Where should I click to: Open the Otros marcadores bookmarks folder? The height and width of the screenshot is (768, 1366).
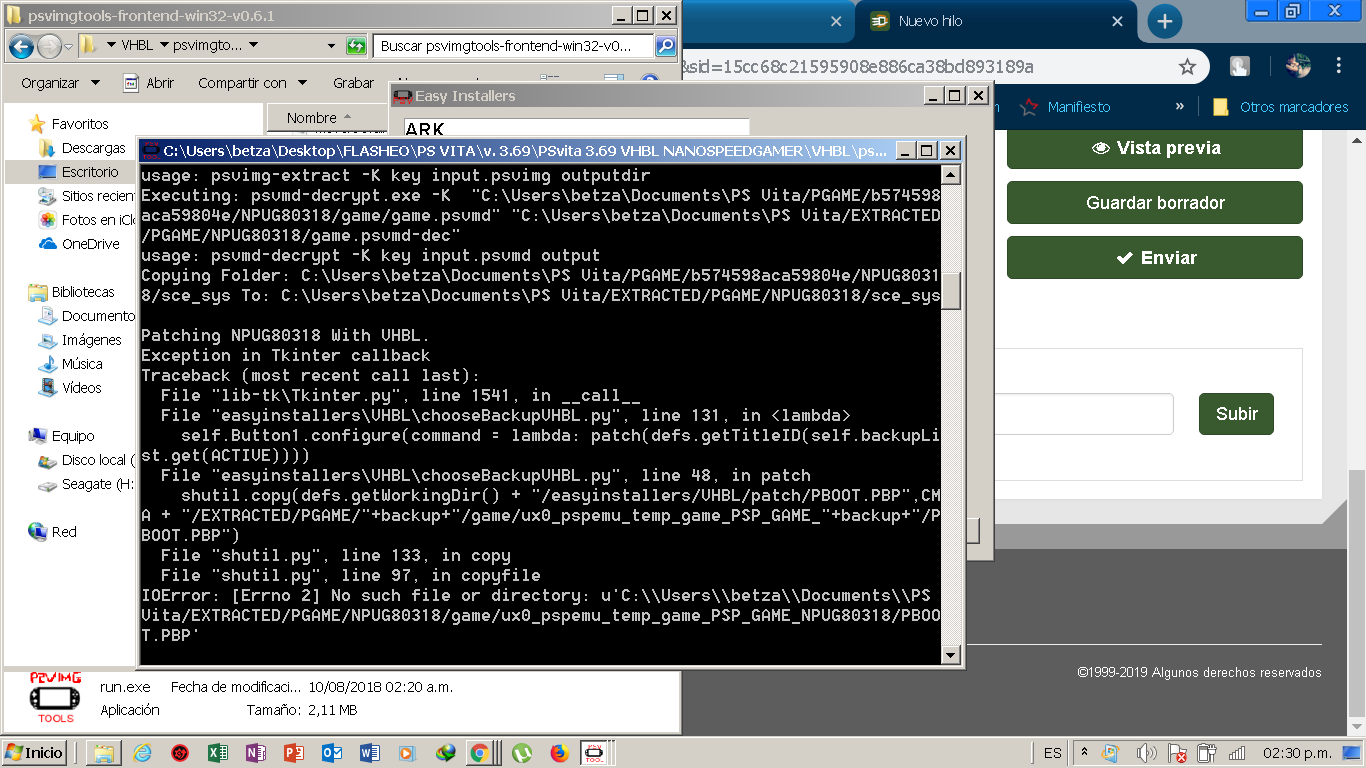tap(1280, 107)
